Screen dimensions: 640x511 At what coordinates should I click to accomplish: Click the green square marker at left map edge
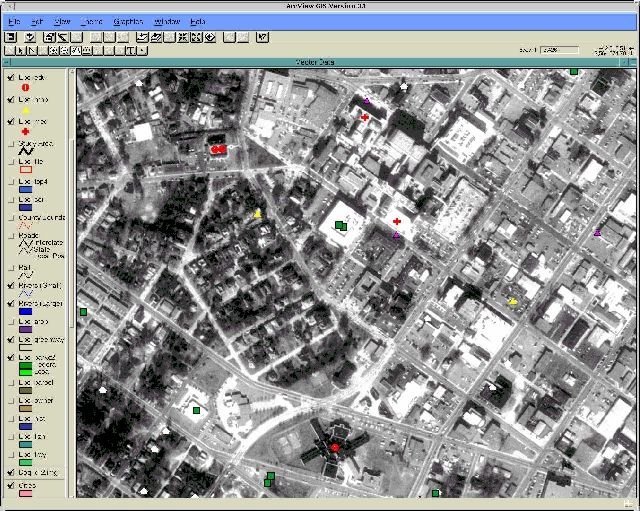pyautogui.click(x=83, y=312)
